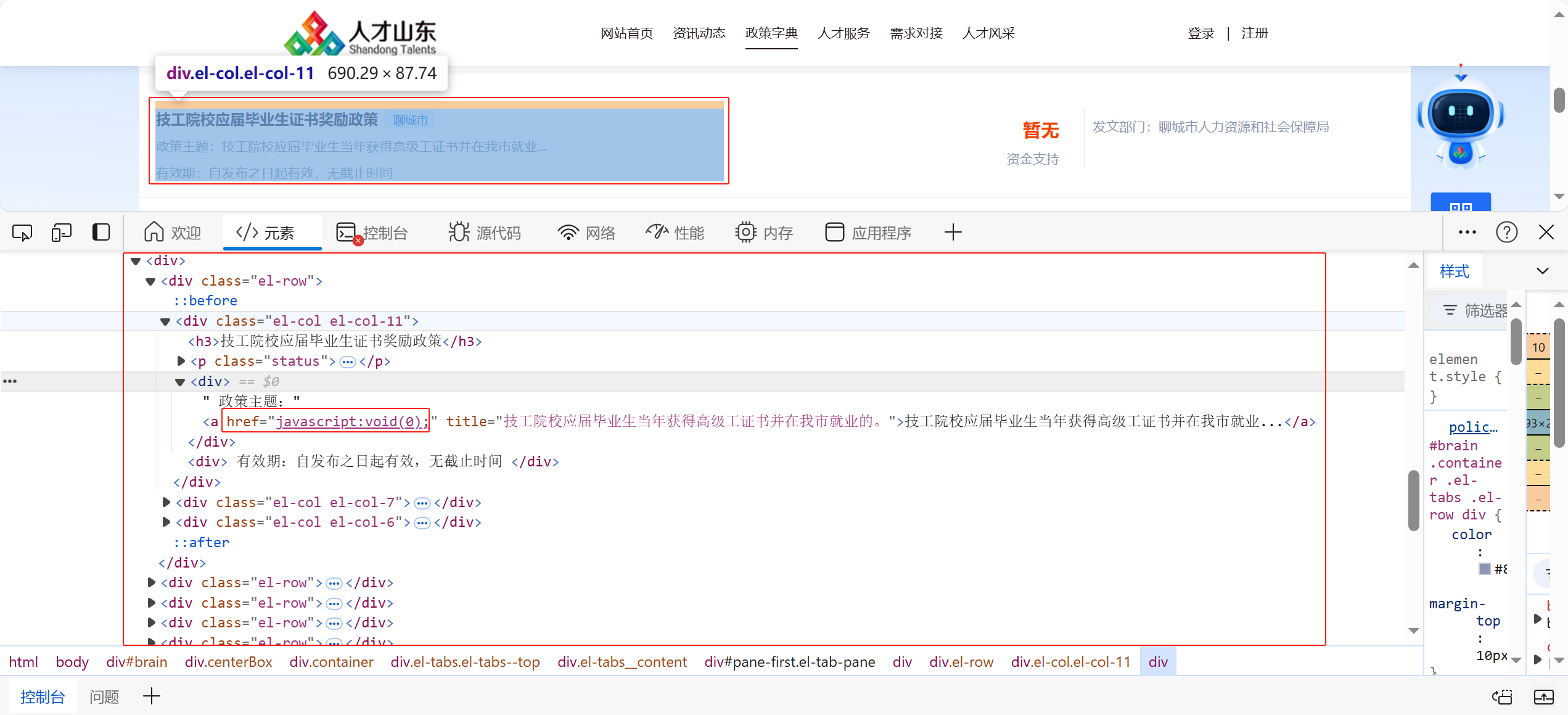1568x715 pixels.
Task: Collapse the 样式 styles panel
Action: (x=1543, y=271)
